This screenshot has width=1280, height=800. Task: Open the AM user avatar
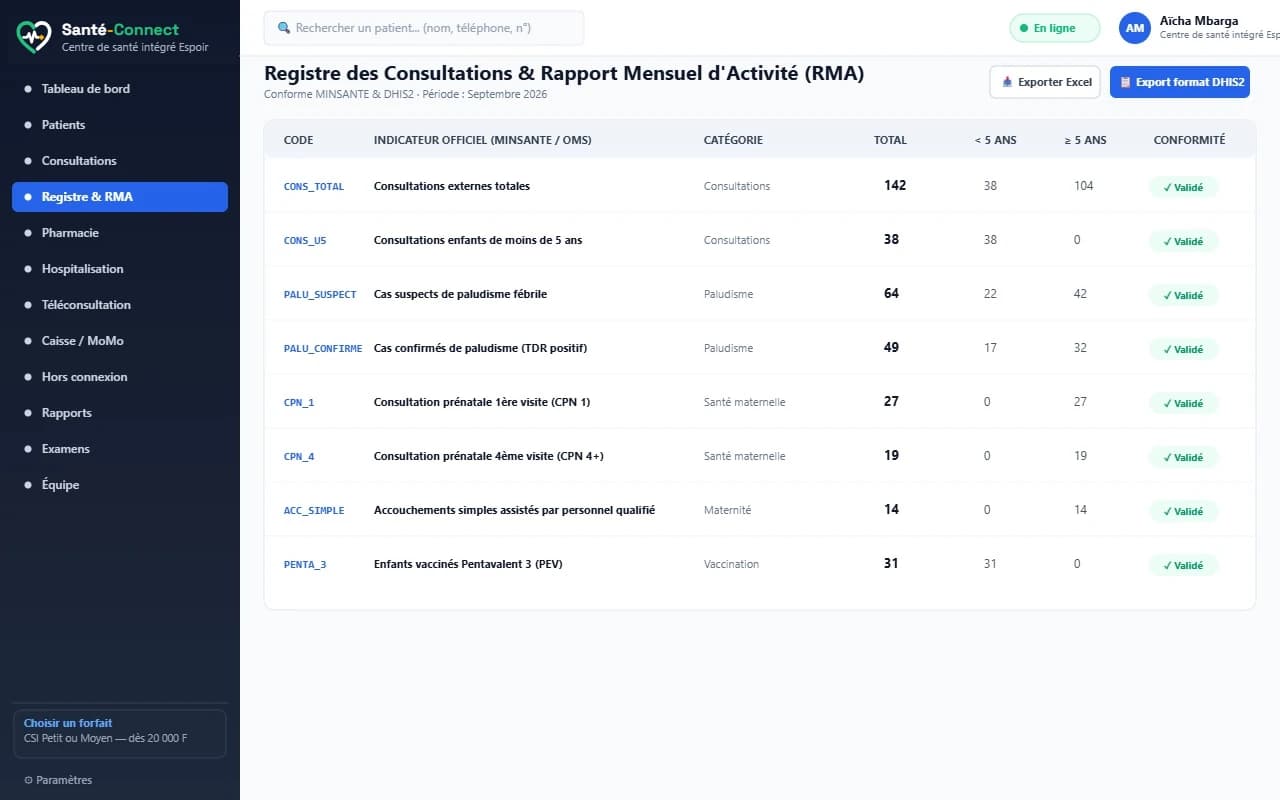click(x=1135, y=28)
